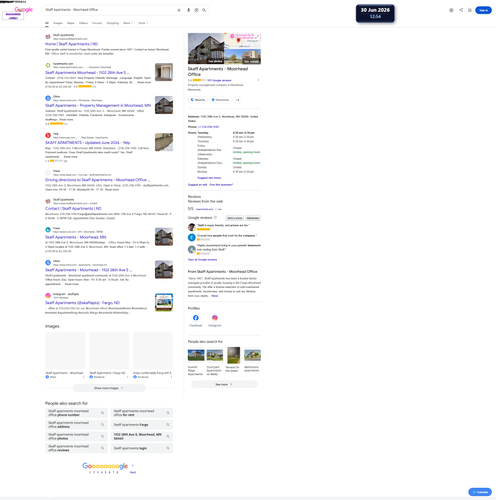Viewport: 499px width, 500px height.
Task: Open 'Home | Skaff Apartments | ND' result
Action: pos(72,44)
